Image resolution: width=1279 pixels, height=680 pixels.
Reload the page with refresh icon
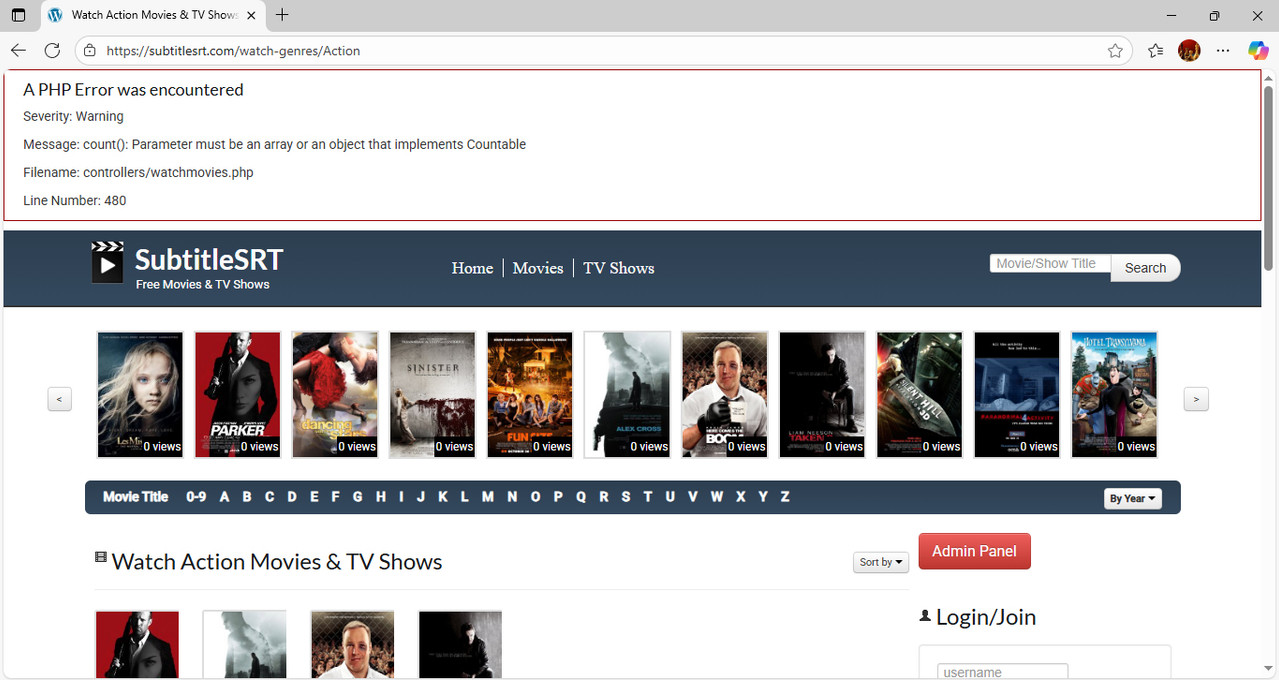[52, 51]
